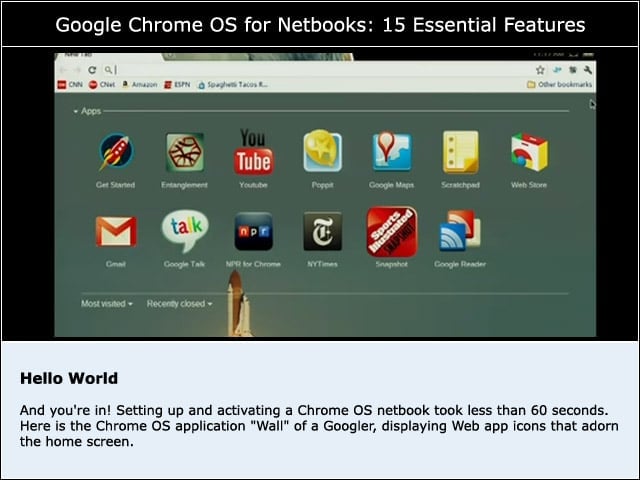The height and width of the screenshot is (480, 640).
Task: Open the Get Started rocket app
Action: coord(116,152)
